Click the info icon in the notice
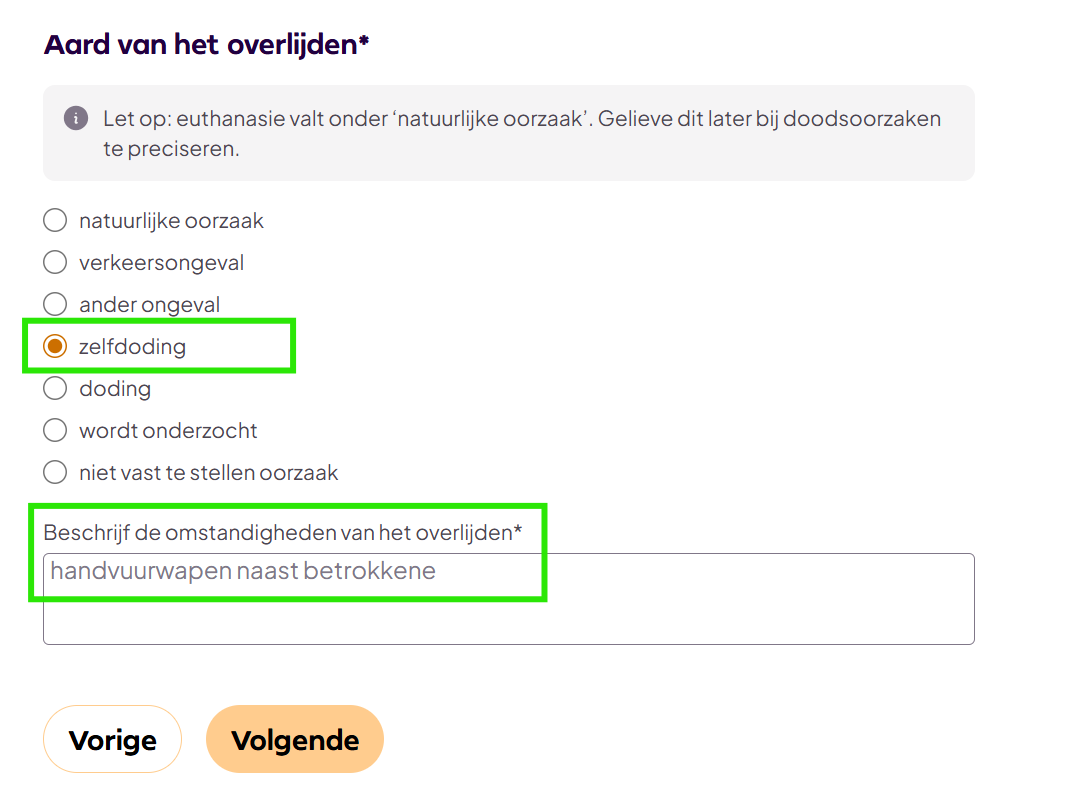This screenshot has width=1081, height=792. click(x=75, y=119)
